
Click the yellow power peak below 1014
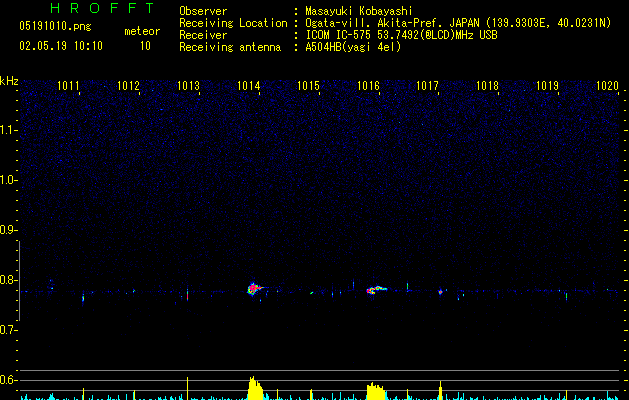click(x=255, y=388)
